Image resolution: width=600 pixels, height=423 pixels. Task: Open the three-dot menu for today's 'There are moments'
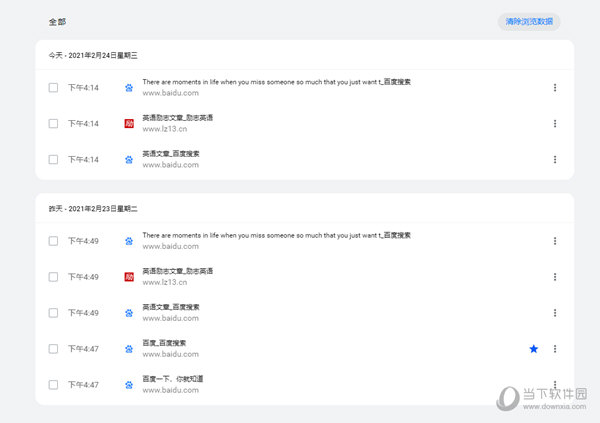(555, 87)
